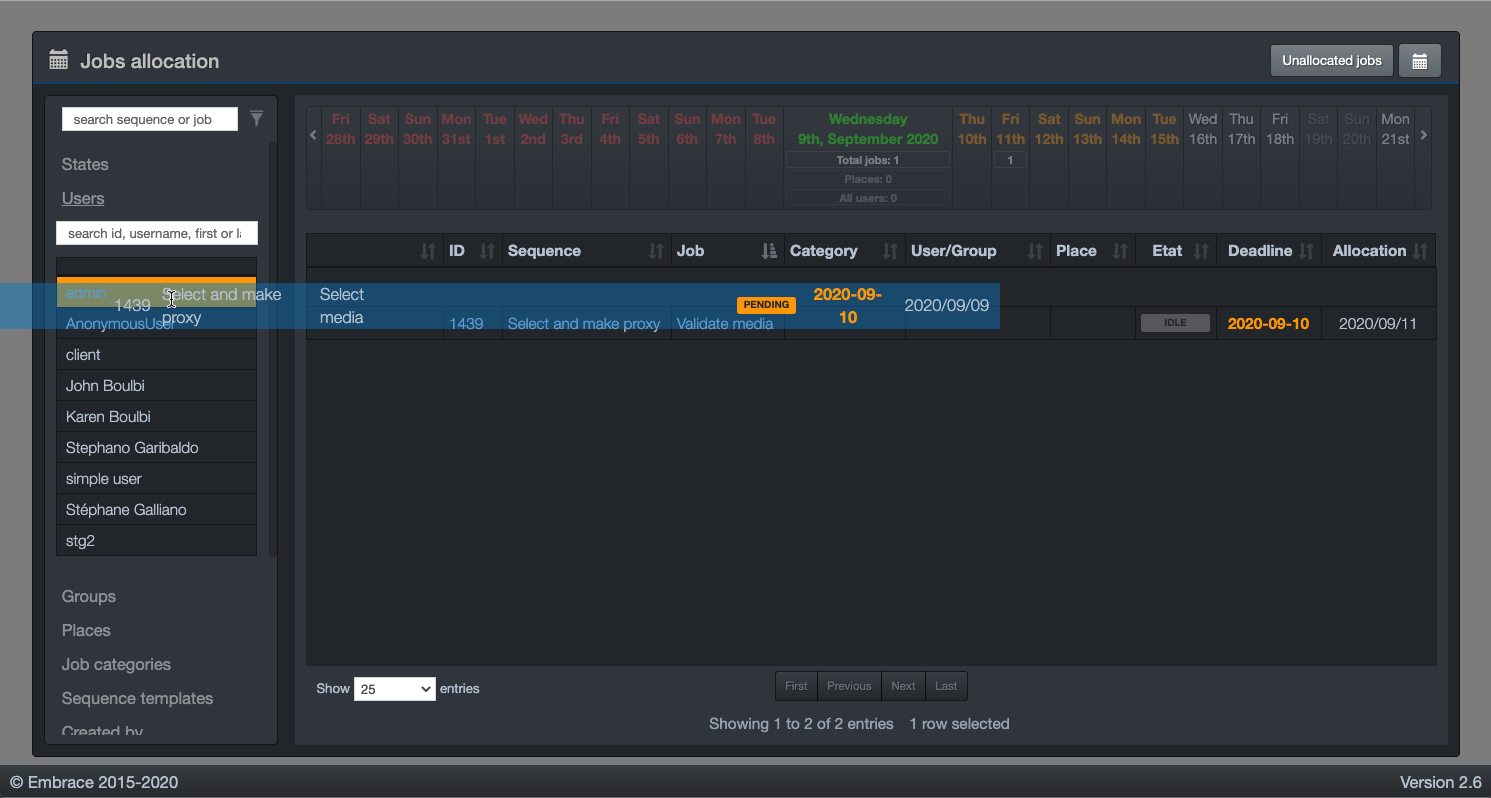
Task: Select the simple user entry
Action: pyautogui.click(x=156, y=479)
